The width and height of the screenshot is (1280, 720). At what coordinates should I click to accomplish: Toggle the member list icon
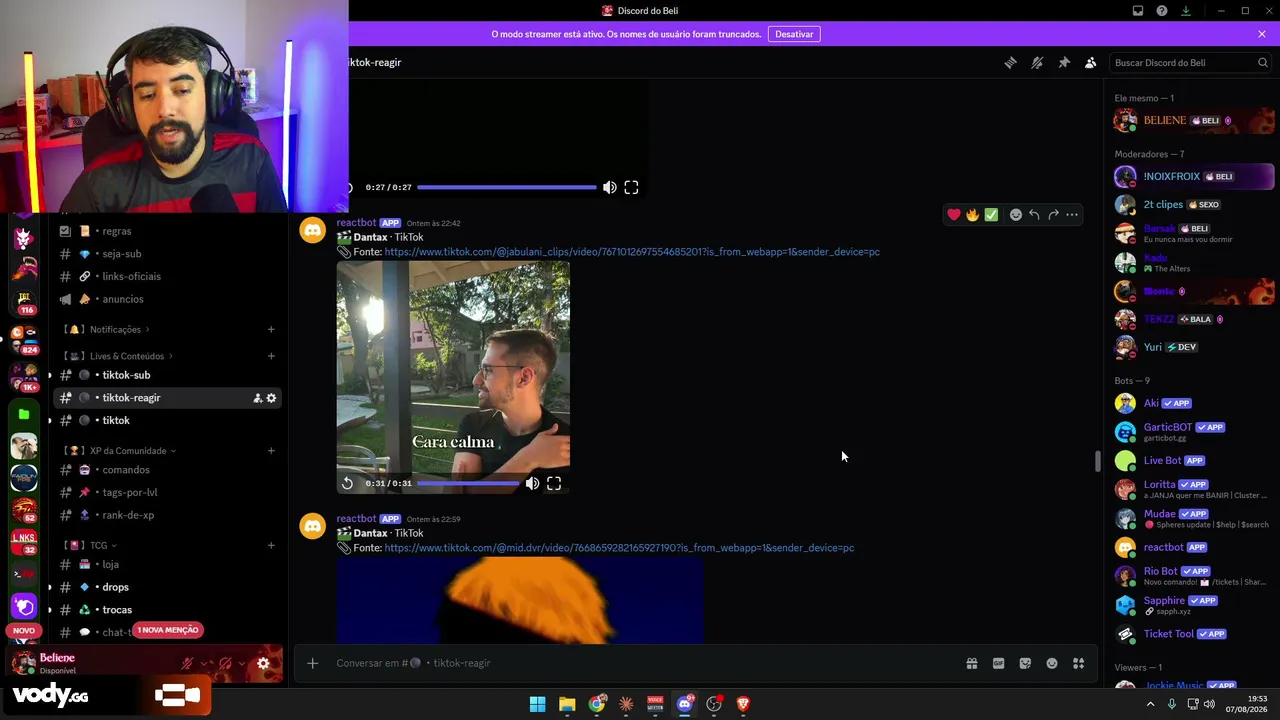coord(1090,62)
